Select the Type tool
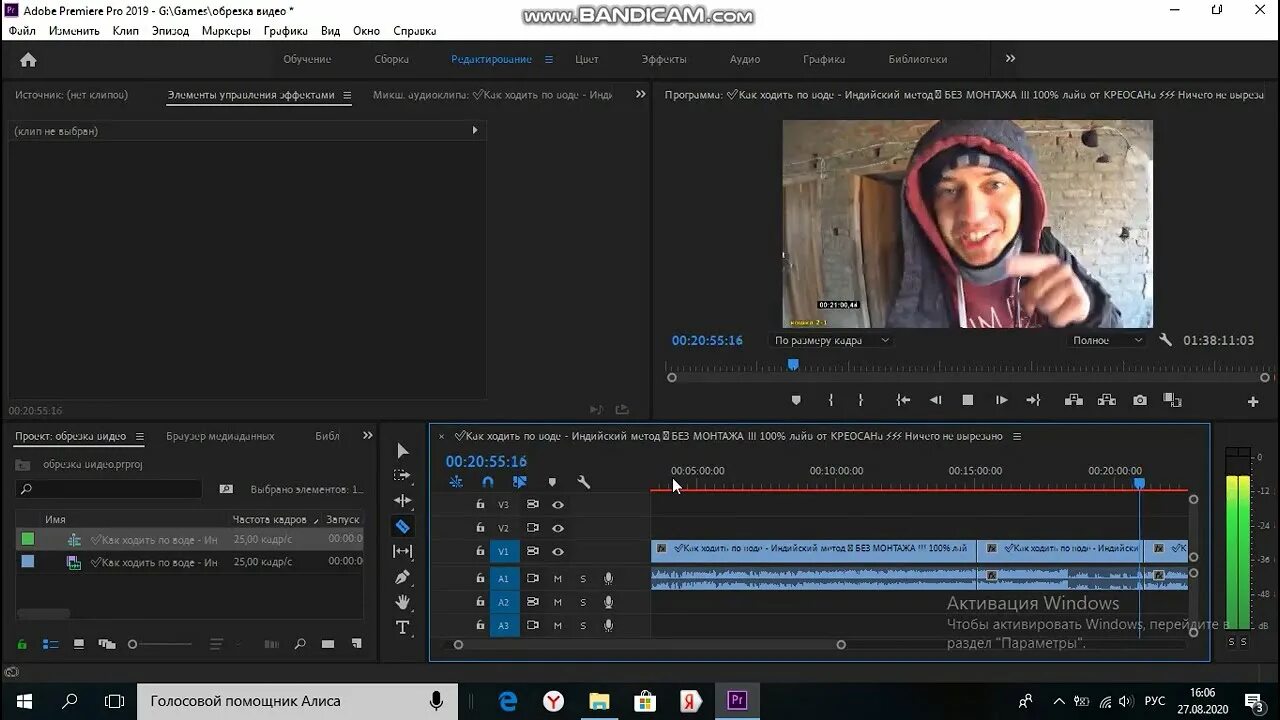 click(402, 627)
